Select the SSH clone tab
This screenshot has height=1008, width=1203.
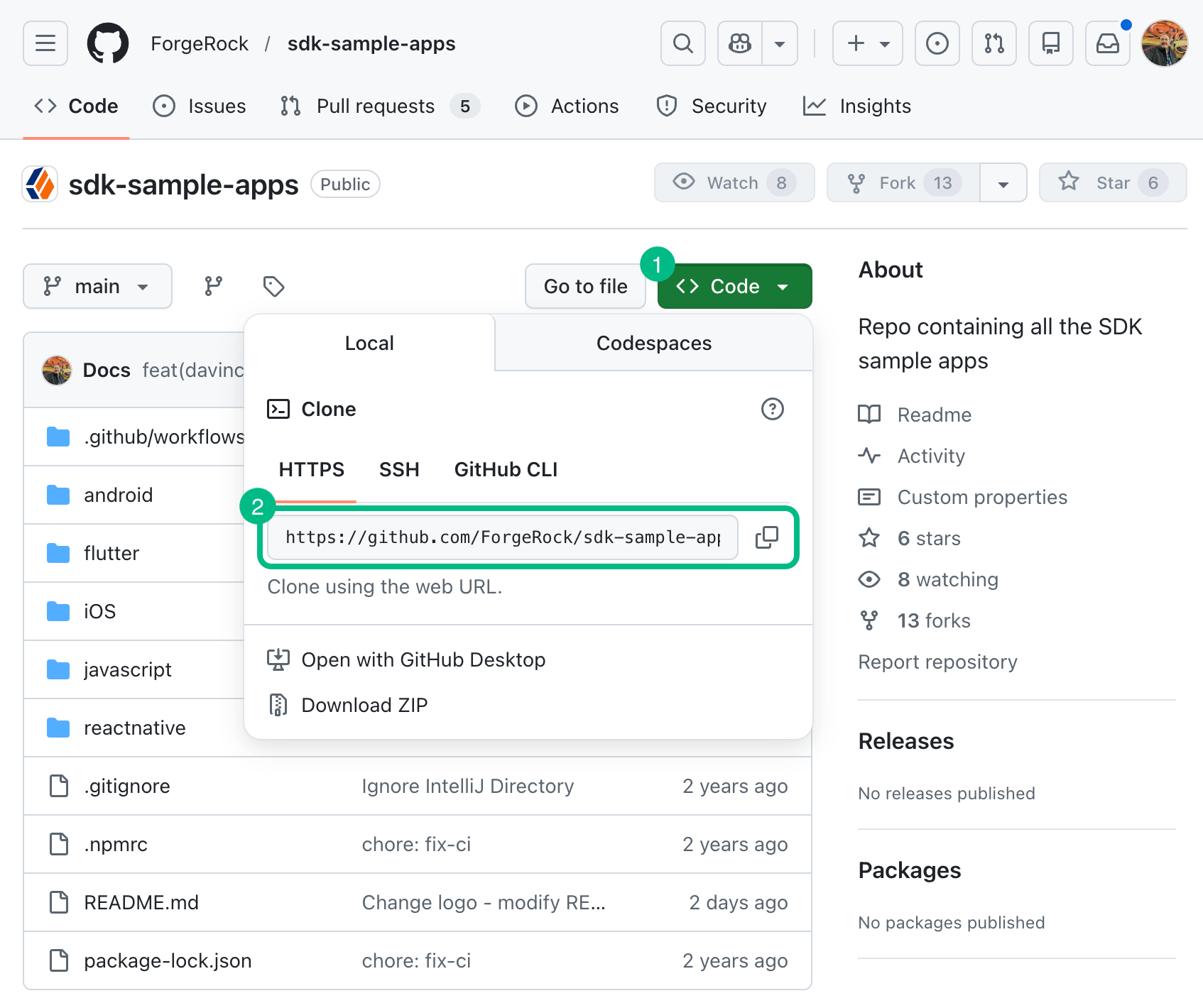pos(399,469)
